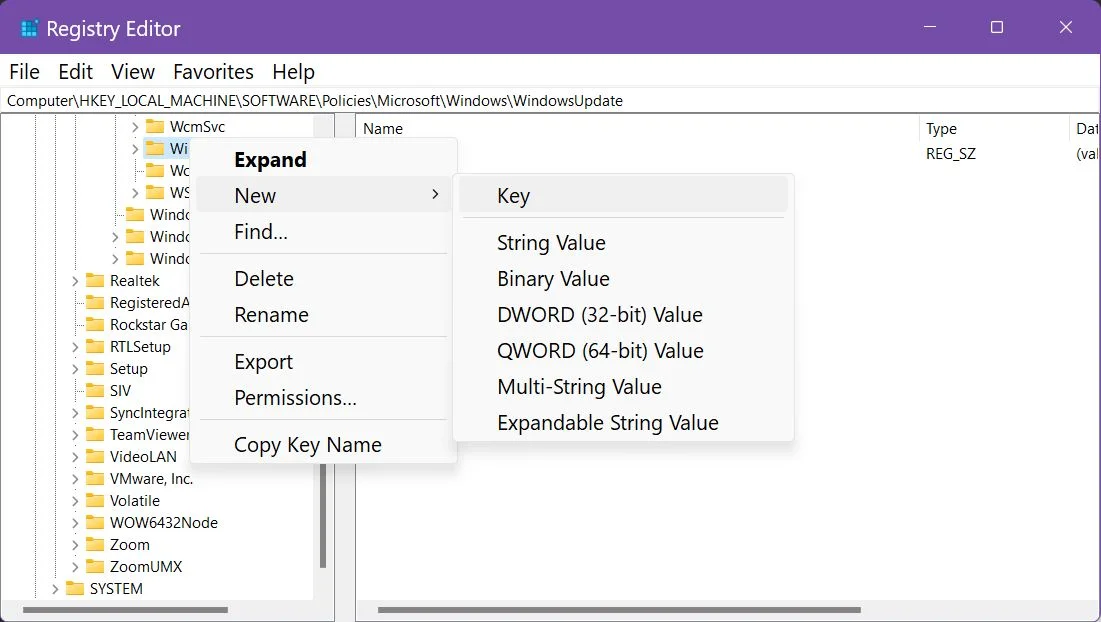Open the Edit menu
The height and width of the screenshot is (622, 1101).
click(x=76, y=72)
